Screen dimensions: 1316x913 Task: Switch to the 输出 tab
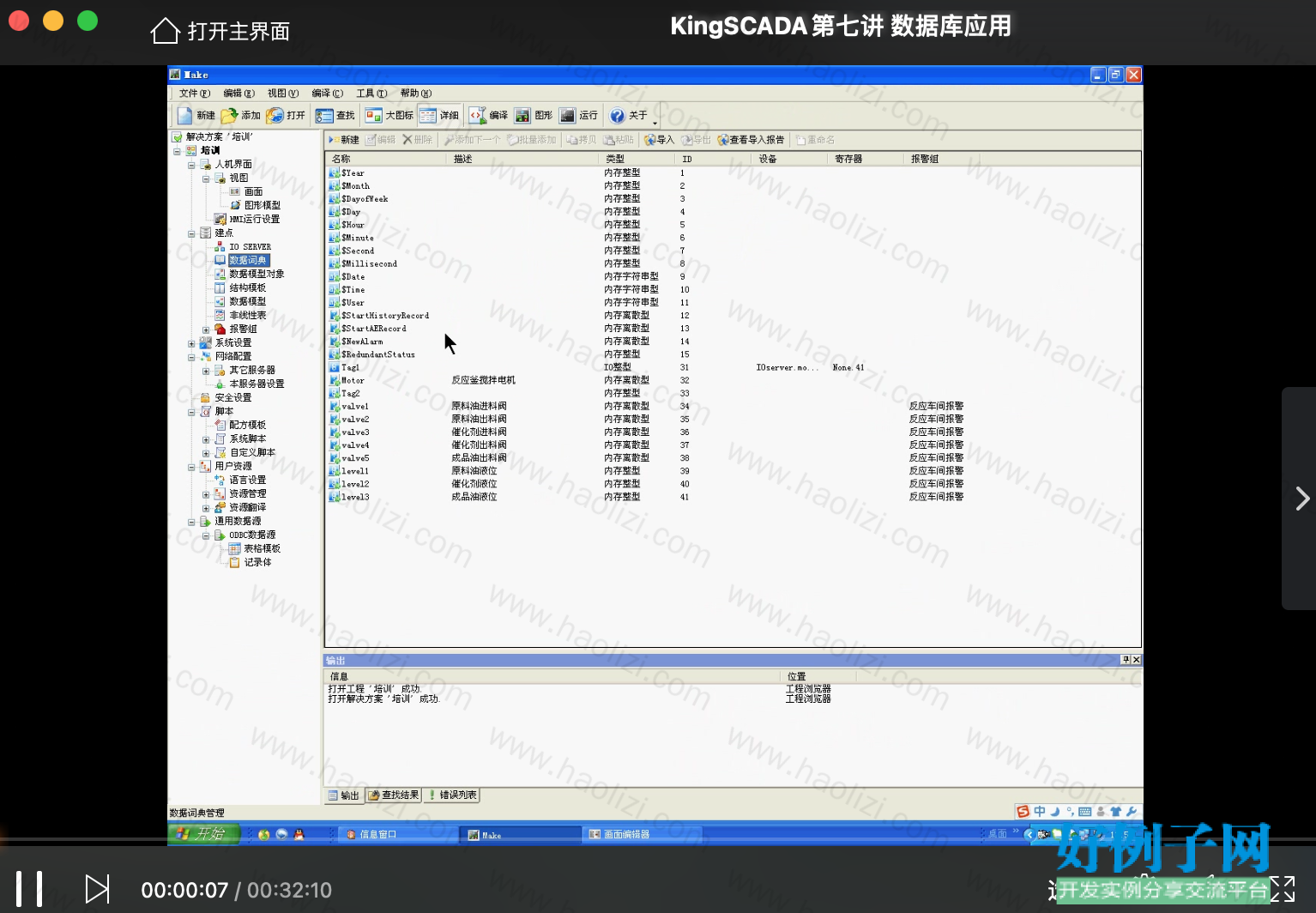345,795
